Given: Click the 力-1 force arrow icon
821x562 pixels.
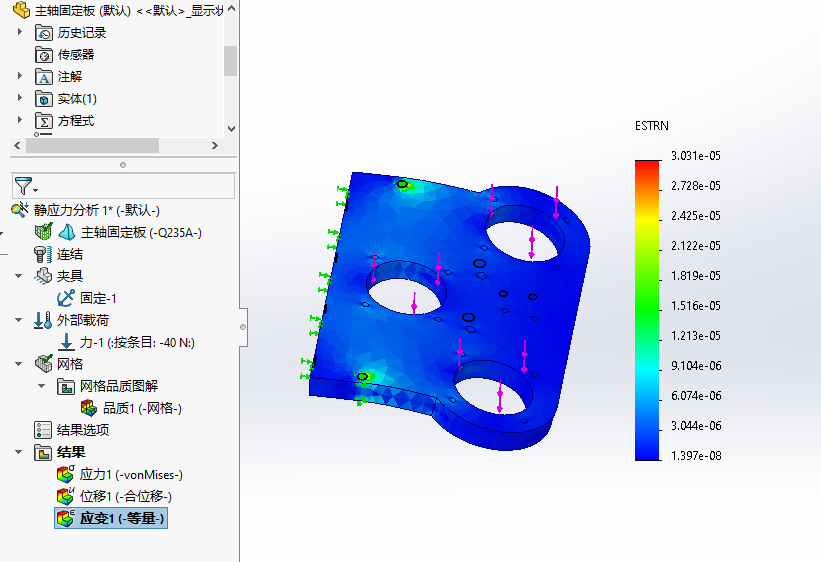Looking at the screenshot, I should pyautogui.click(x=66, y=342).
